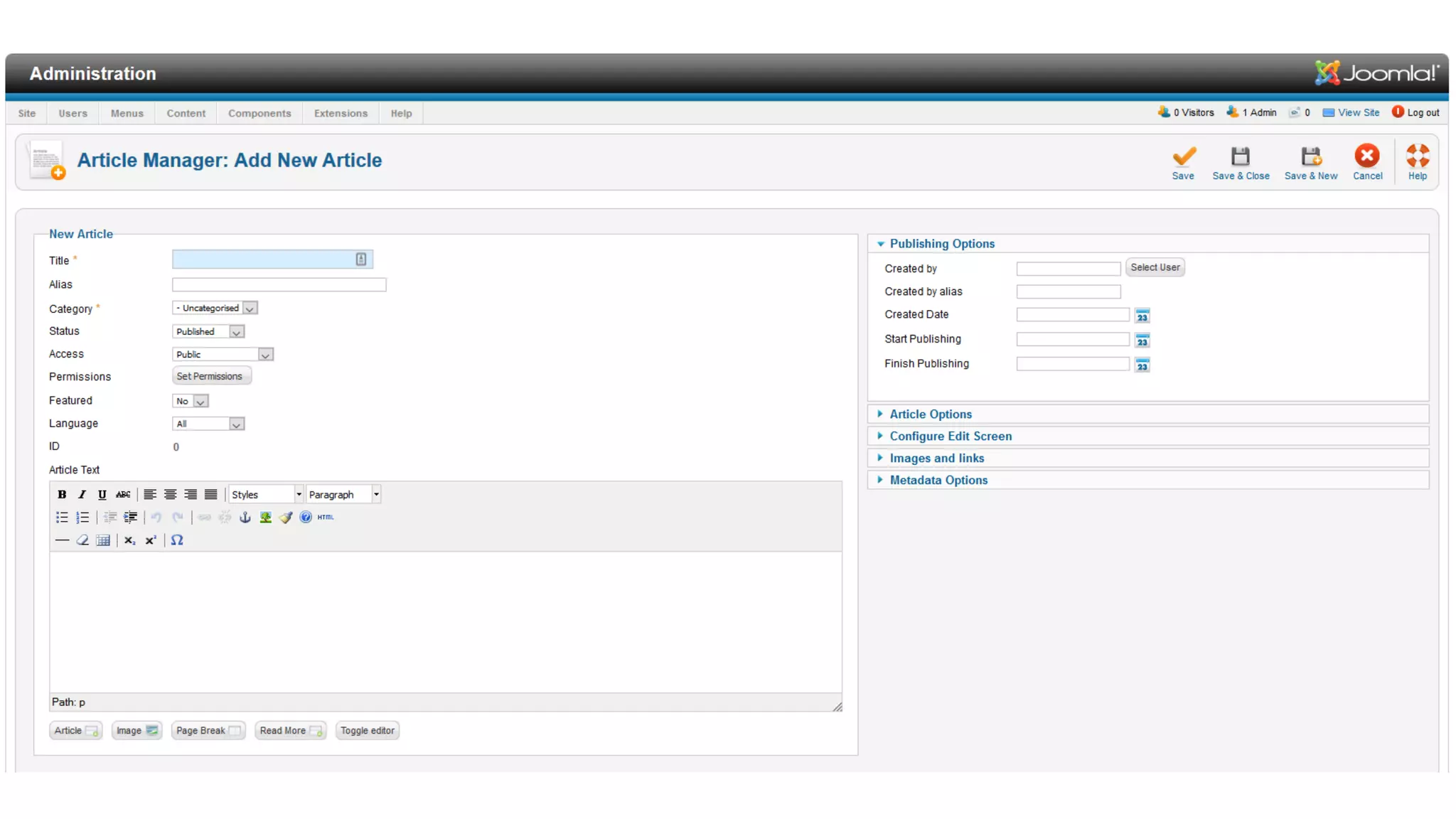The width and height of the screenshot is (1456, 819).
Task: Apply superscript formatting
Action: tap(150, 540)
